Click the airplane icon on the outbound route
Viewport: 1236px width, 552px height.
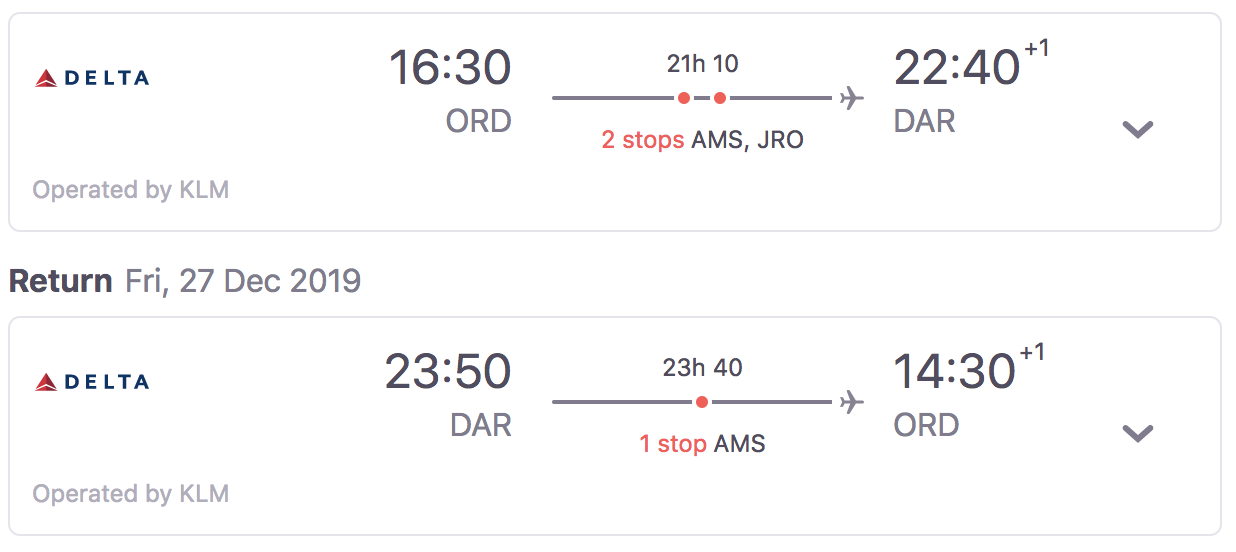point(851,98)
